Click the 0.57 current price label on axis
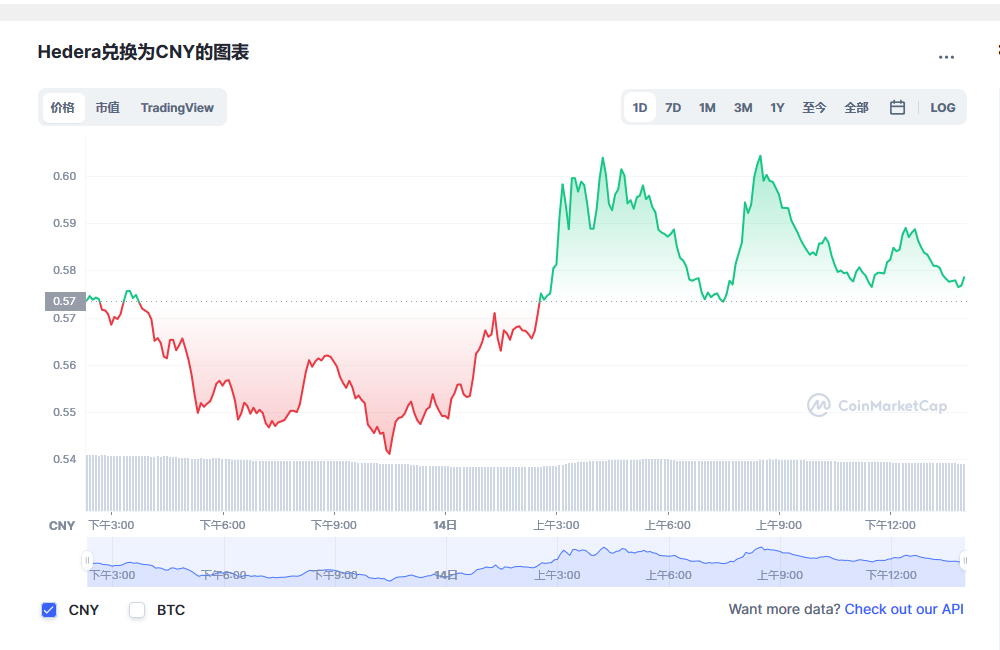 pos(65,301)
